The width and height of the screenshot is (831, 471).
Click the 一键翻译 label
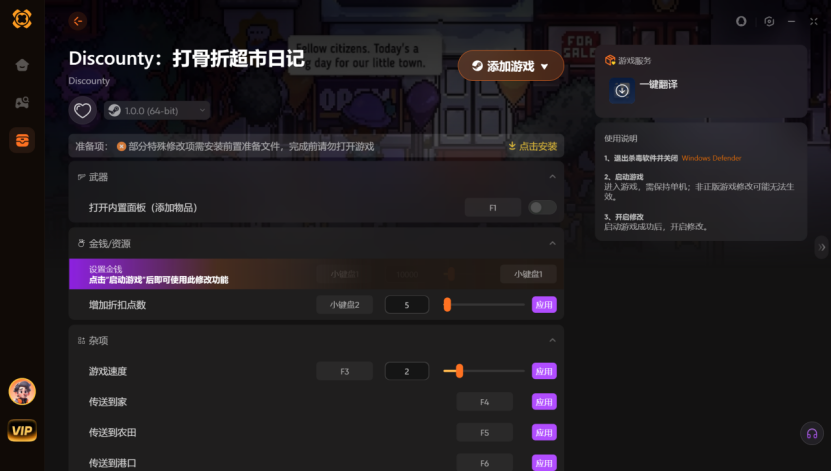tap(658, 85)
